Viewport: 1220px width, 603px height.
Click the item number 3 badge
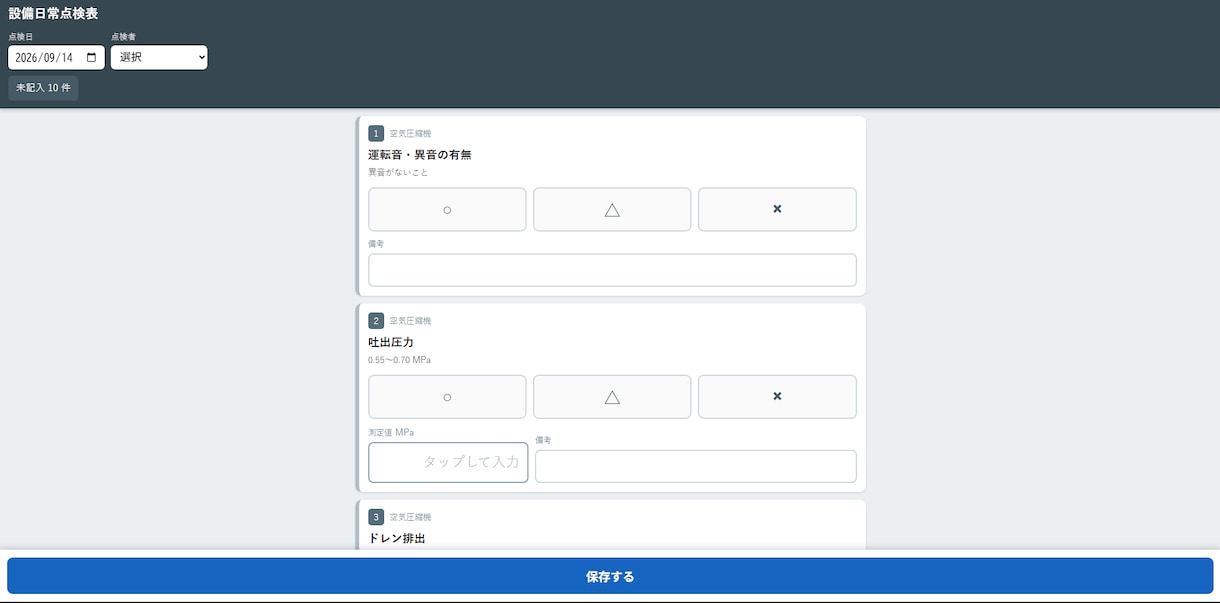[376, 517]
